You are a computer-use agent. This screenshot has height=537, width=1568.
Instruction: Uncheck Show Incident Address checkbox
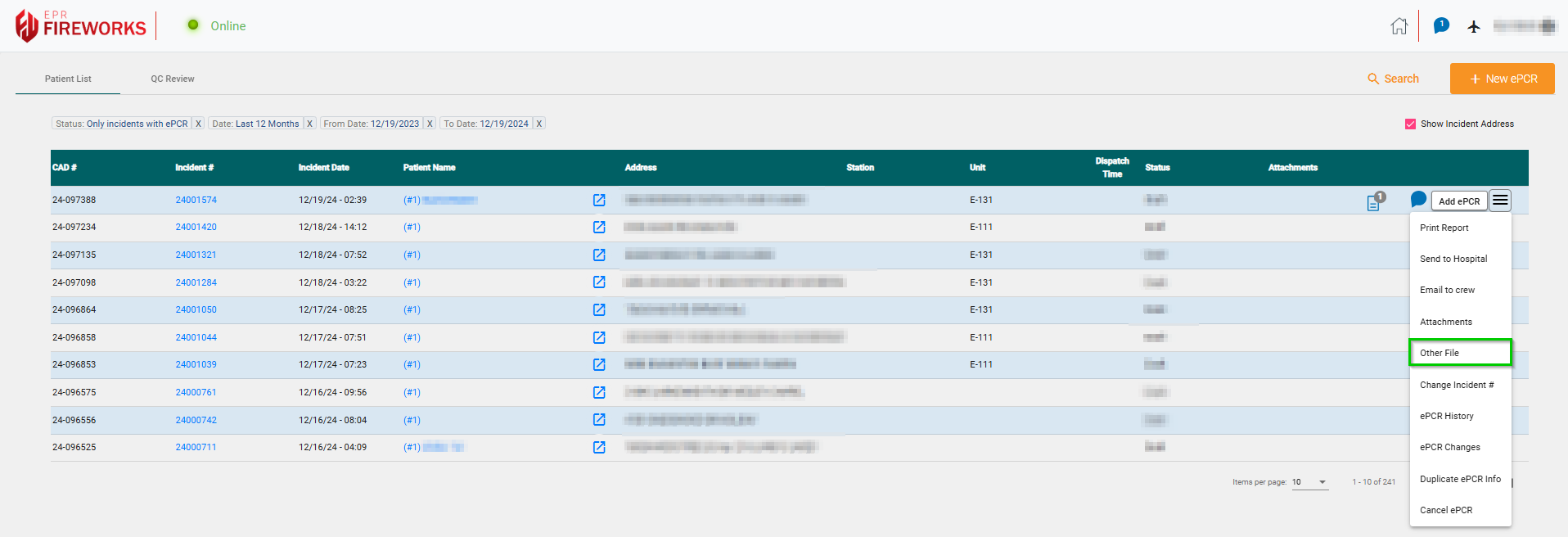click(1410, 124)
